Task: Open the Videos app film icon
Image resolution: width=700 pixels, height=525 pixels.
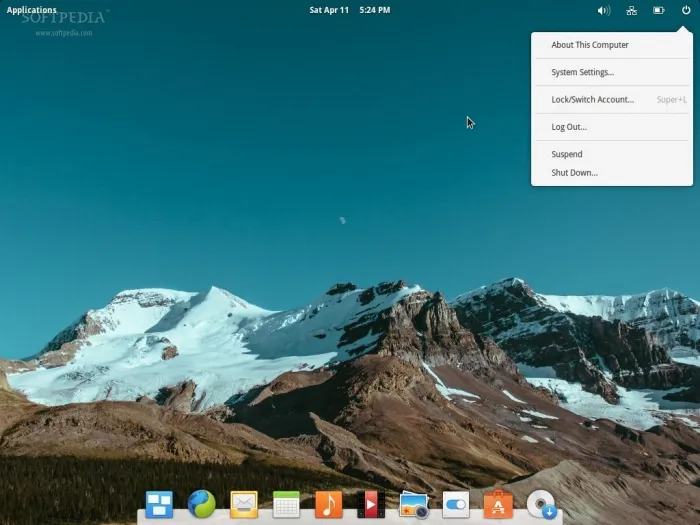Action: pyautogui.click(x=371, y=504)
